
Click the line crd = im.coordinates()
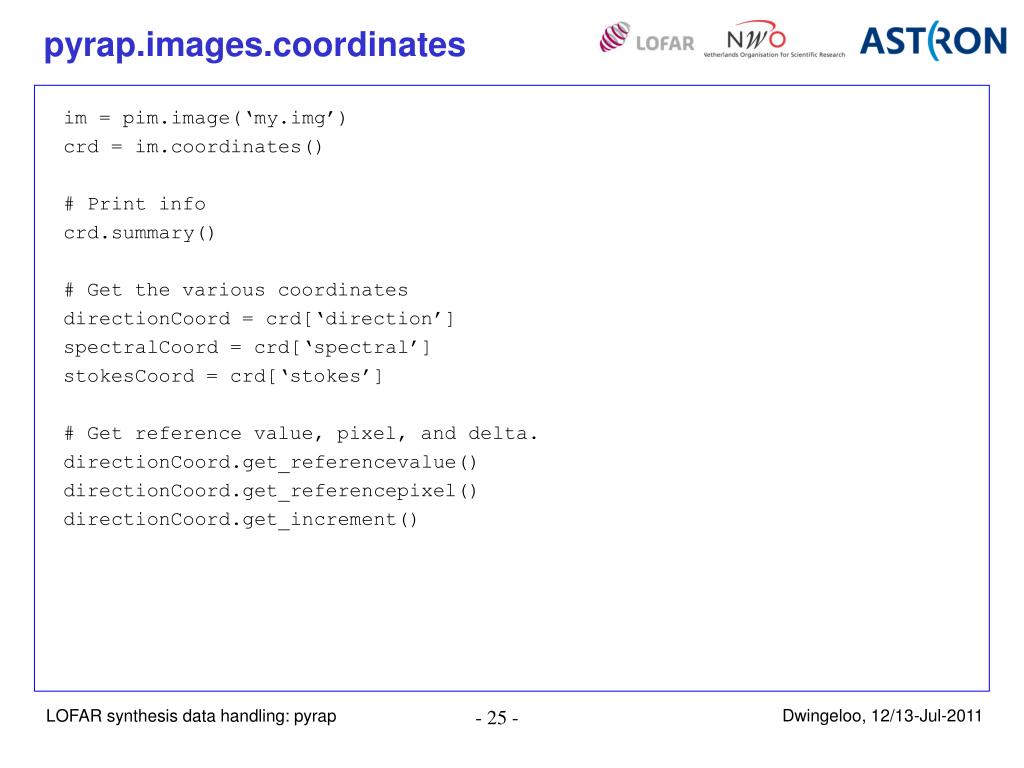(193, 147)
